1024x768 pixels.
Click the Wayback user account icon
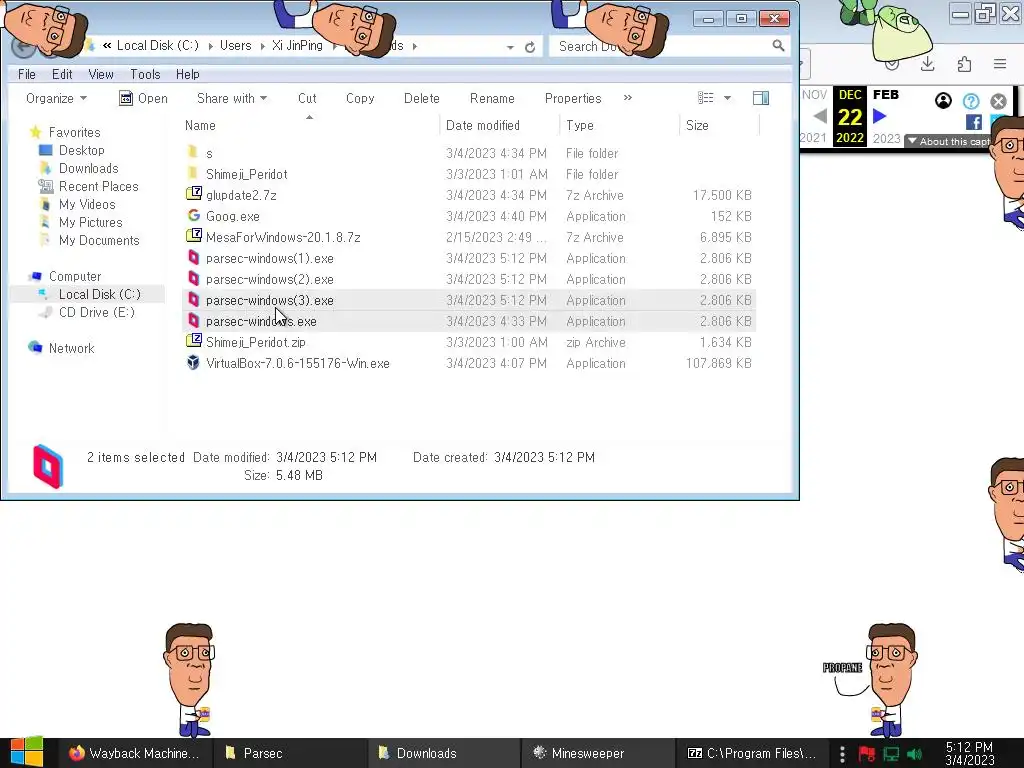(943, 101)
